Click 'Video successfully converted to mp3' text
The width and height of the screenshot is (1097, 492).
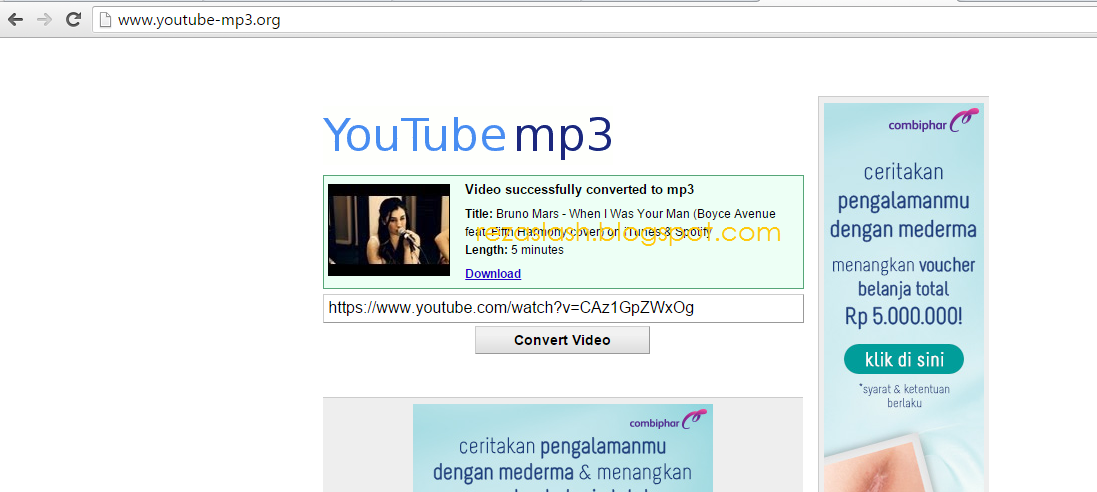coord(579,190)
